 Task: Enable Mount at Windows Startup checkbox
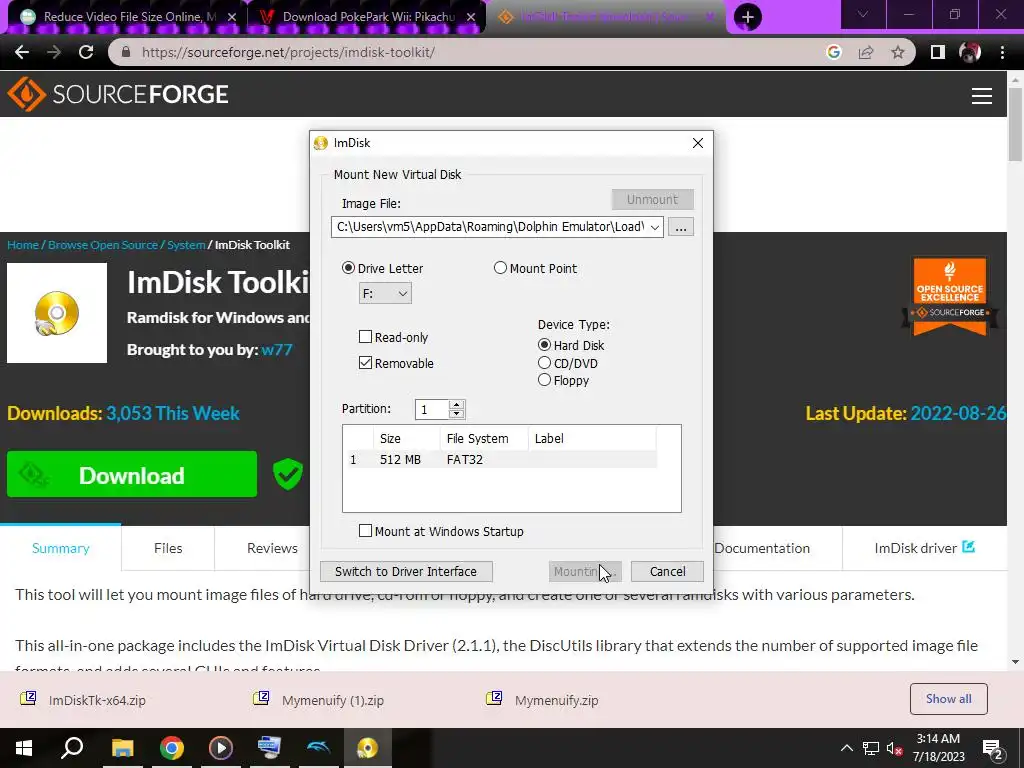point(365,531)
